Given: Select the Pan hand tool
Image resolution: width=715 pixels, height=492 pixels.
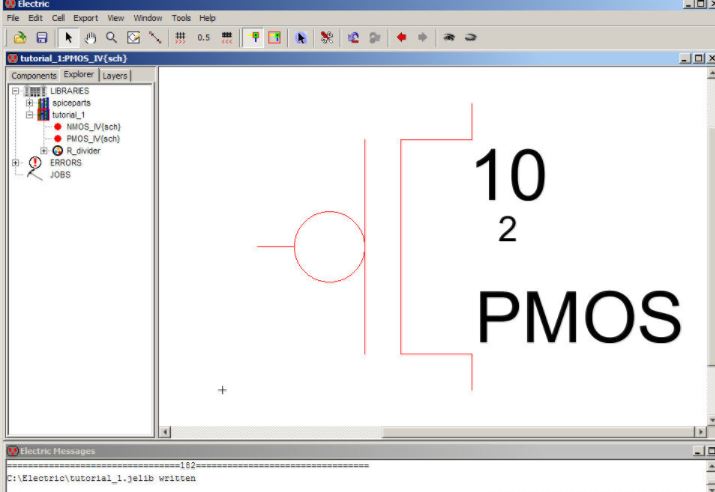Looking at the screenshot, I should tap(90, 38).
